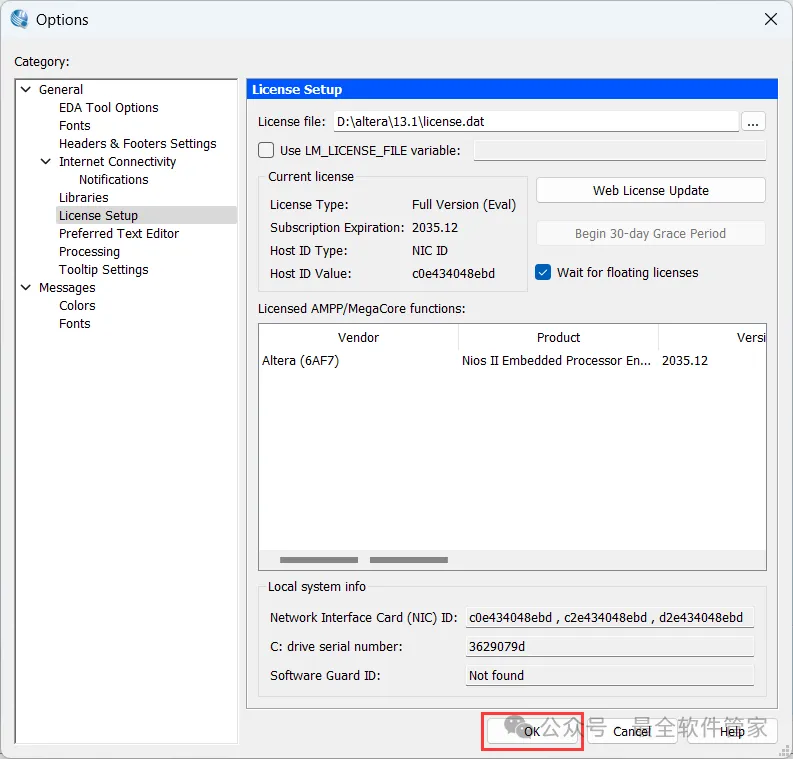Open Headers & Footers Settings
The height and width of the screenshot is (759, 793).
(137, 144)
